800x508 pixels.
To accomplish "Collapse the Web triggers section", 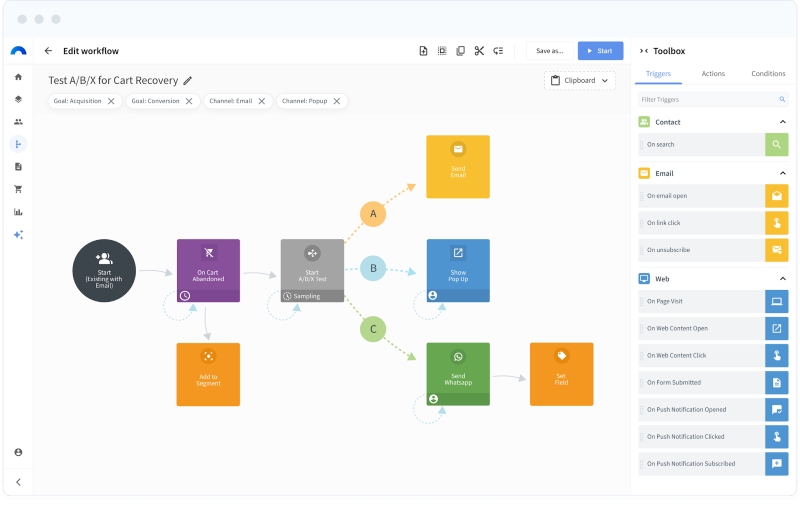I will click(782, 279).
